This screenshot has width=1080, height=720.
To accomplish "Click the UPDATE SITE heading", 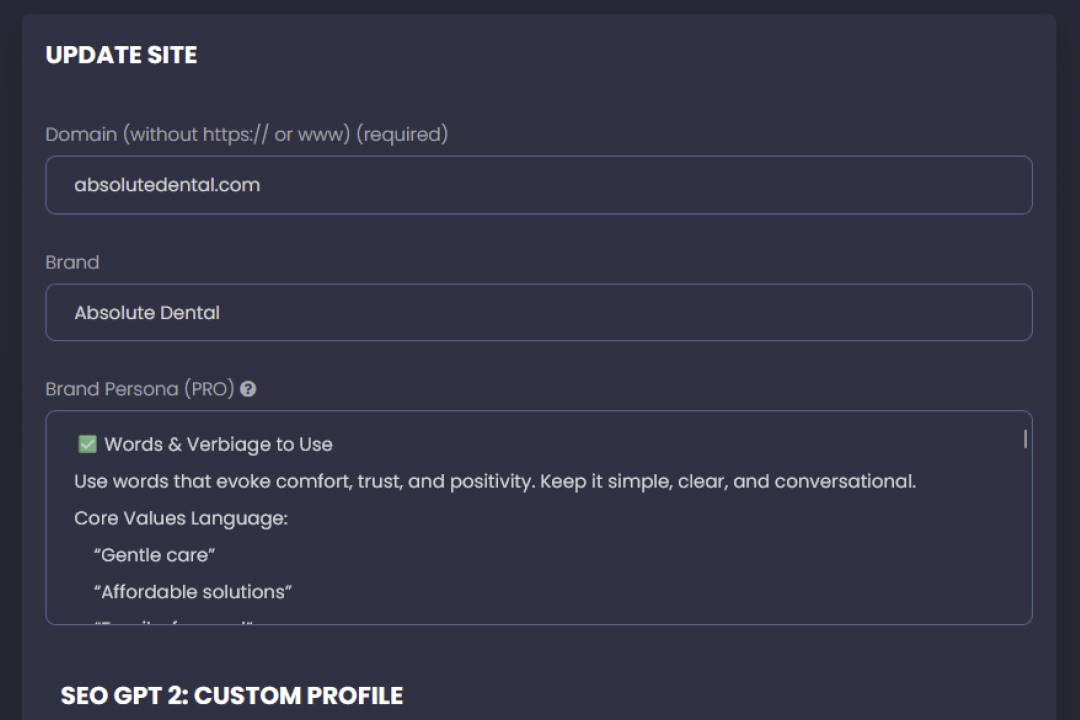I will pyautogui.click(x=121, y=55).
